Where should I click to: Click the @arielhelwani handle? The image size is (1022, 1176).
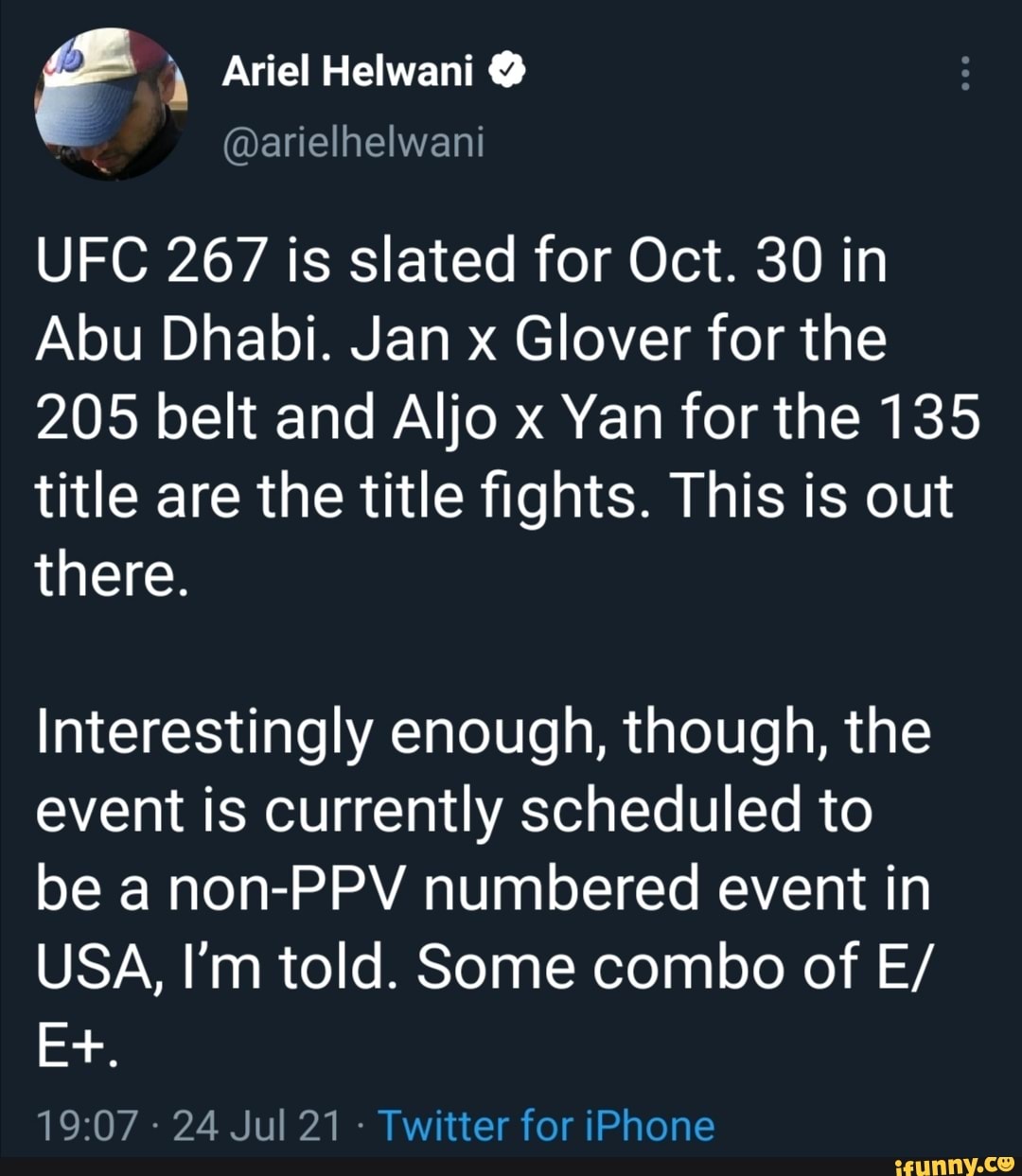coord(355,144)
